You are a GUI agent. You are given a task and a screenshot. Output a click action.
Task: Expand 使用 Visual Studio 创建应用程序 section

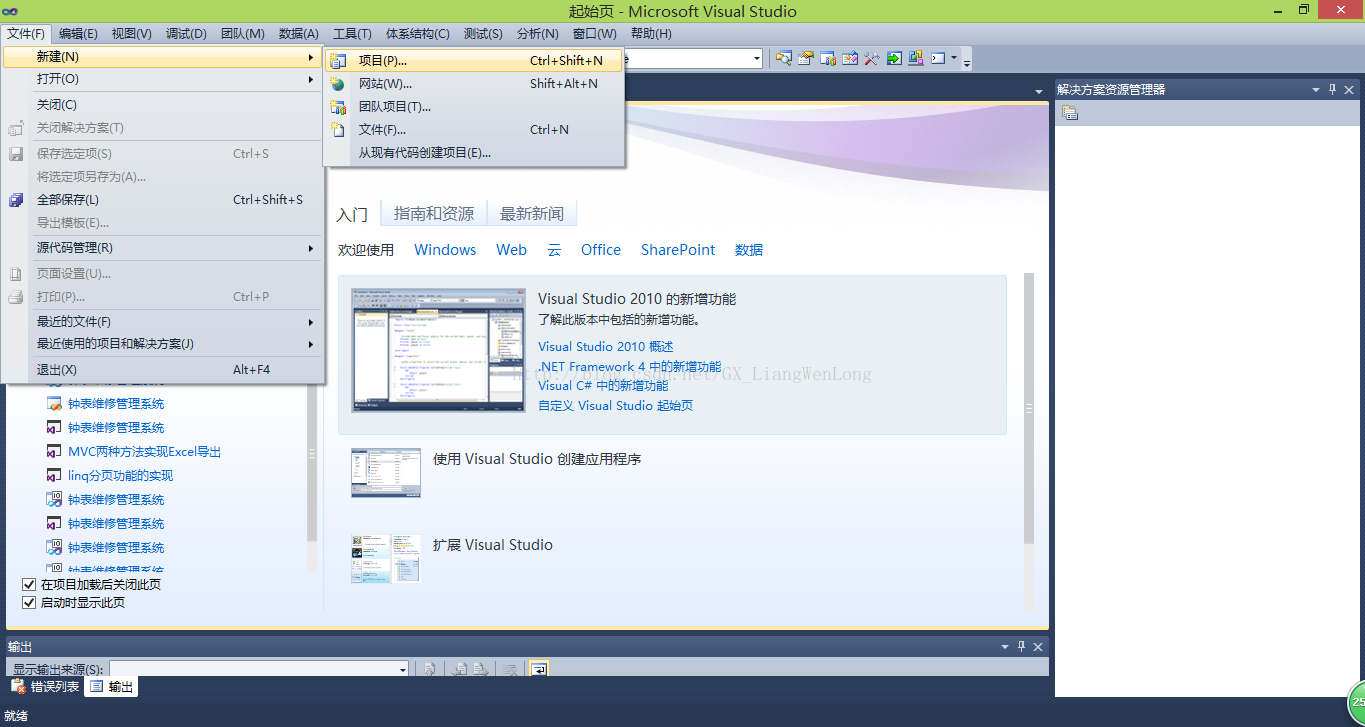(537, 459)
